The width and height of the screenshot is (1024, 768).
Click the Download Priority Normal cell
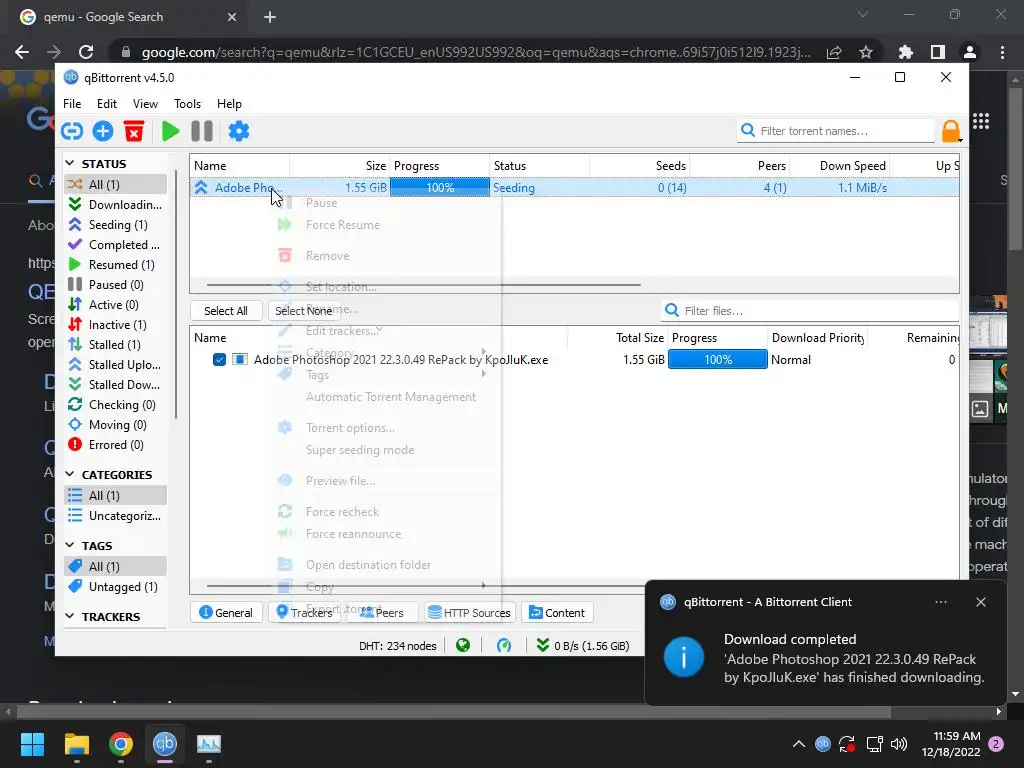coord(791,360)
